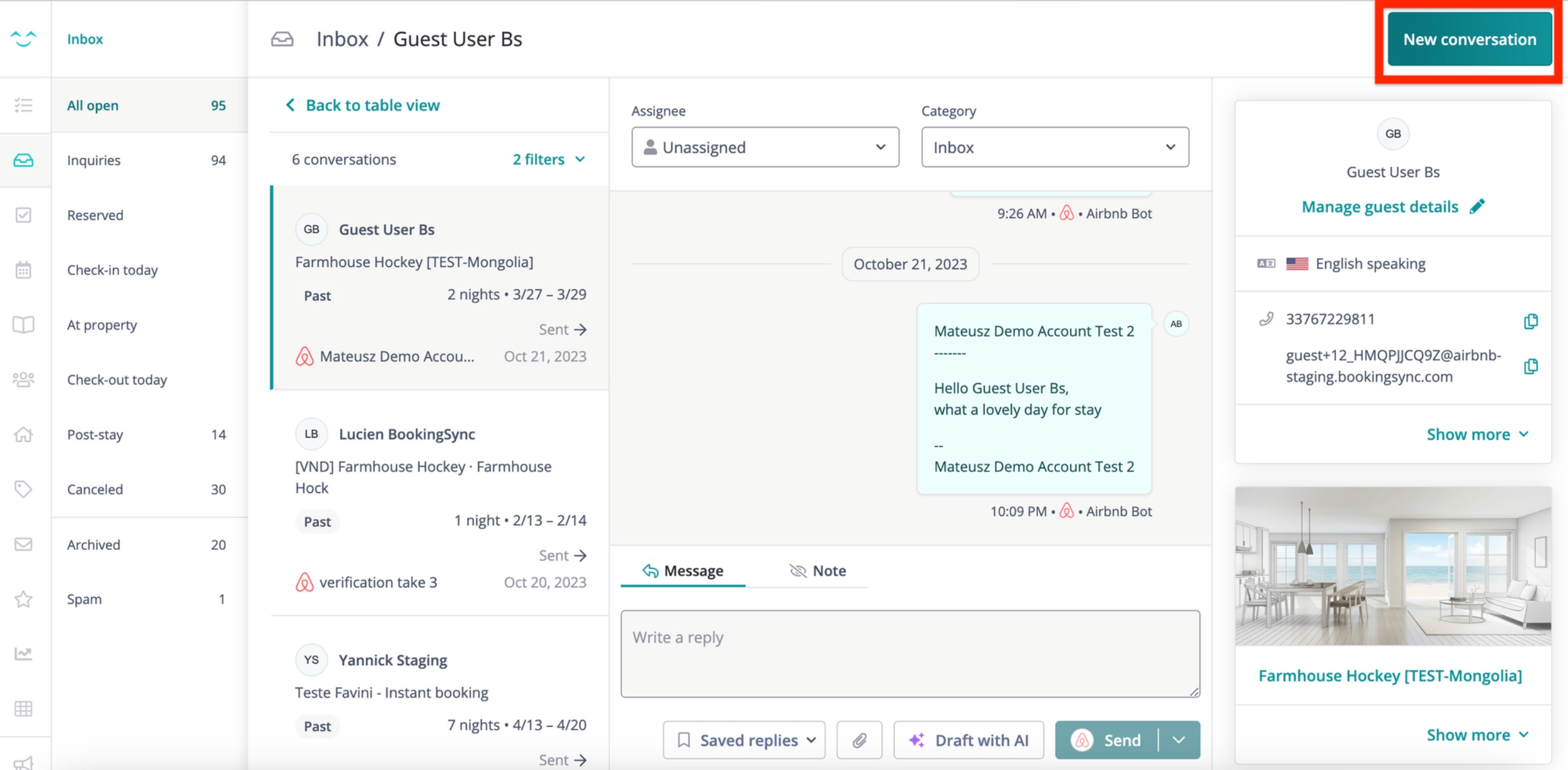Screen dimensions: 1568x770
Task: Click the paperclip attachment button
Action: point(859,740)
